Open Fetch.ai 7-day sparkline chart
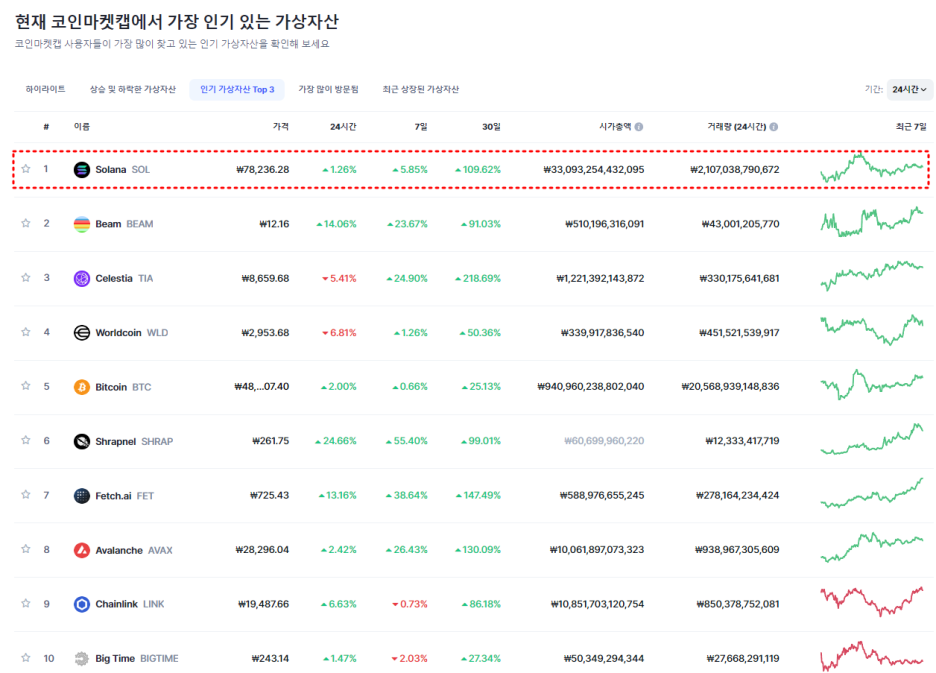Image resolution: width=936 pixels, height=673 pixels. (x=872, y=494)
